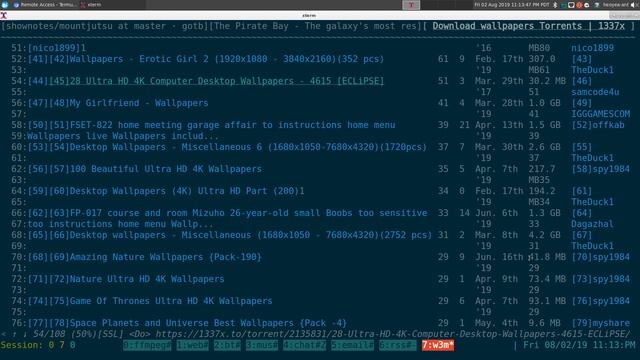The width and height of the screenshot is (640, 360).
Task: Open uploader link Dagazhal
Action: point(592,224)
